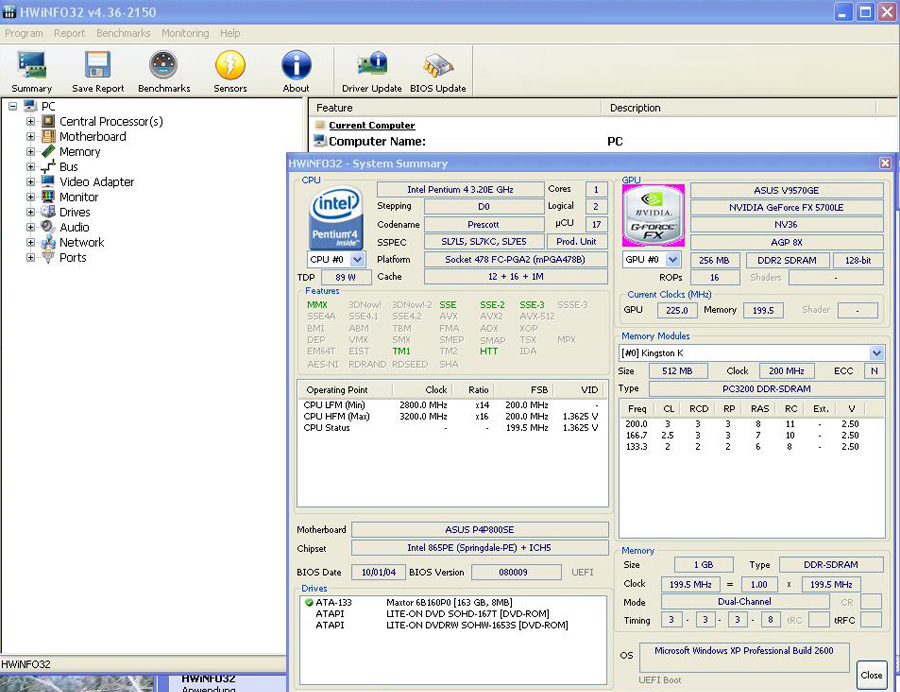The image size is (900, 692).
Task: Click the ASUS P4P800SE motherboard field
Action: [x=480, y=530]
